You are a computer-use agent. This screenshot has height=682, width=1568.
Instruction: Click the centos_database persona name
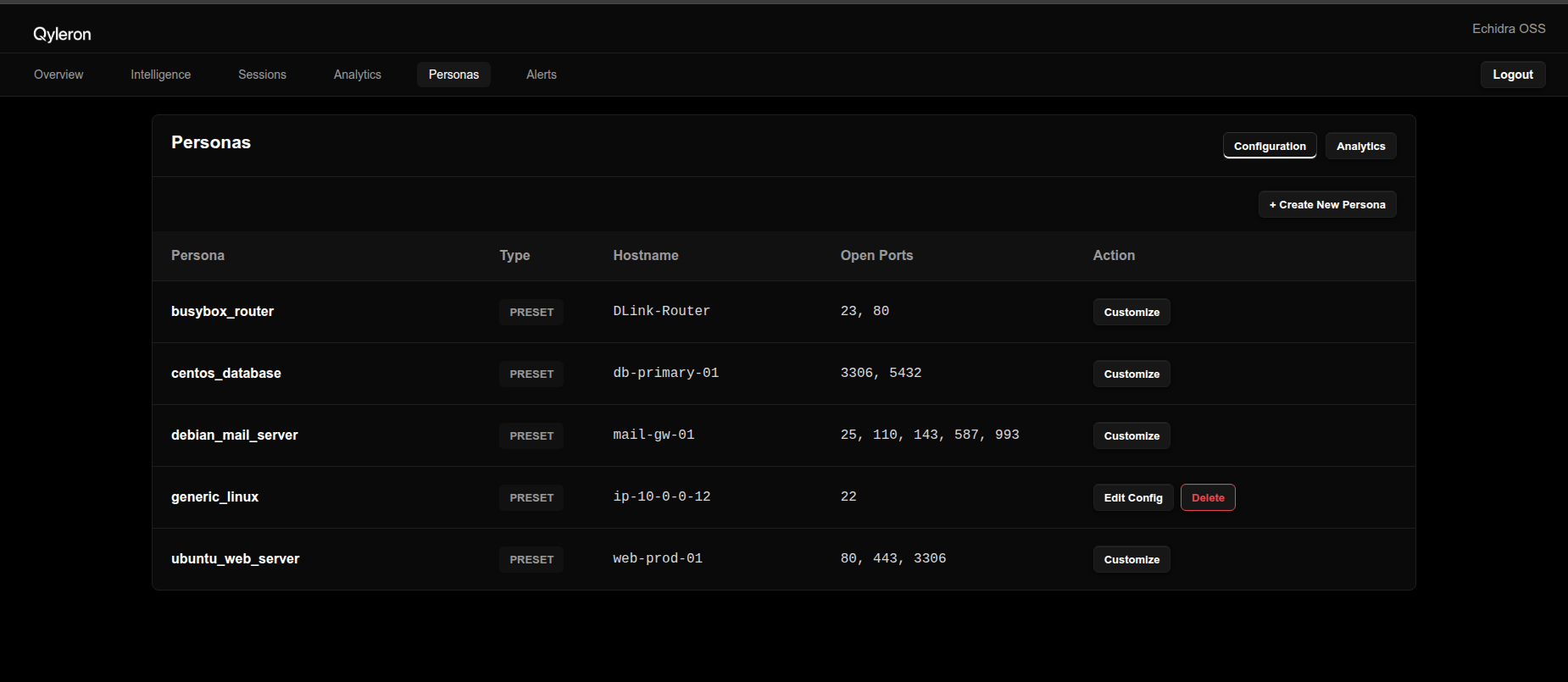(226, 373)
